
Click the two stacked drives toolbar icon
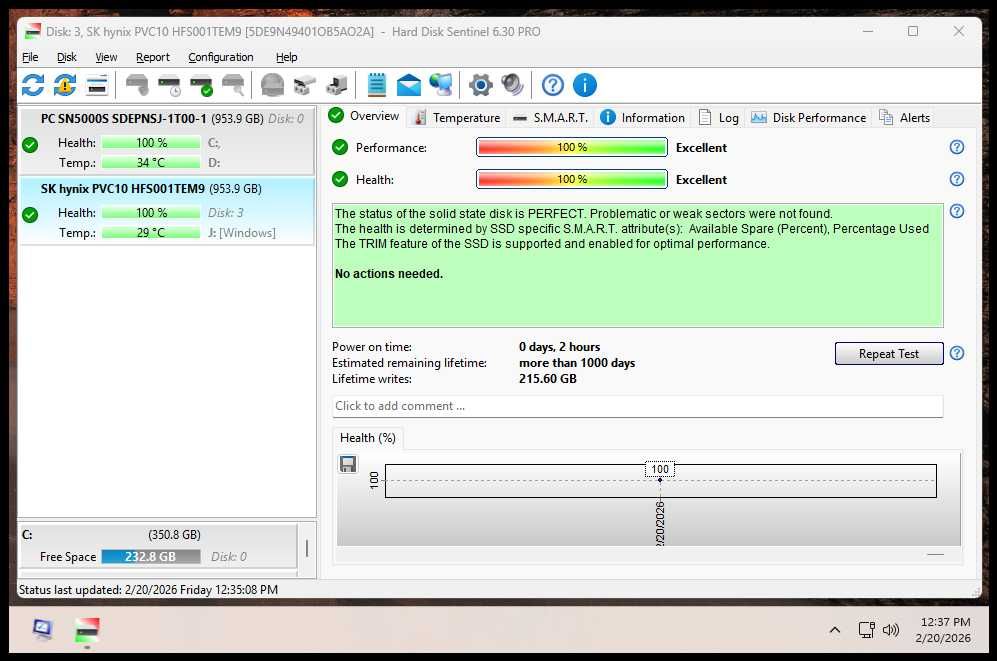tap(305, 85)
